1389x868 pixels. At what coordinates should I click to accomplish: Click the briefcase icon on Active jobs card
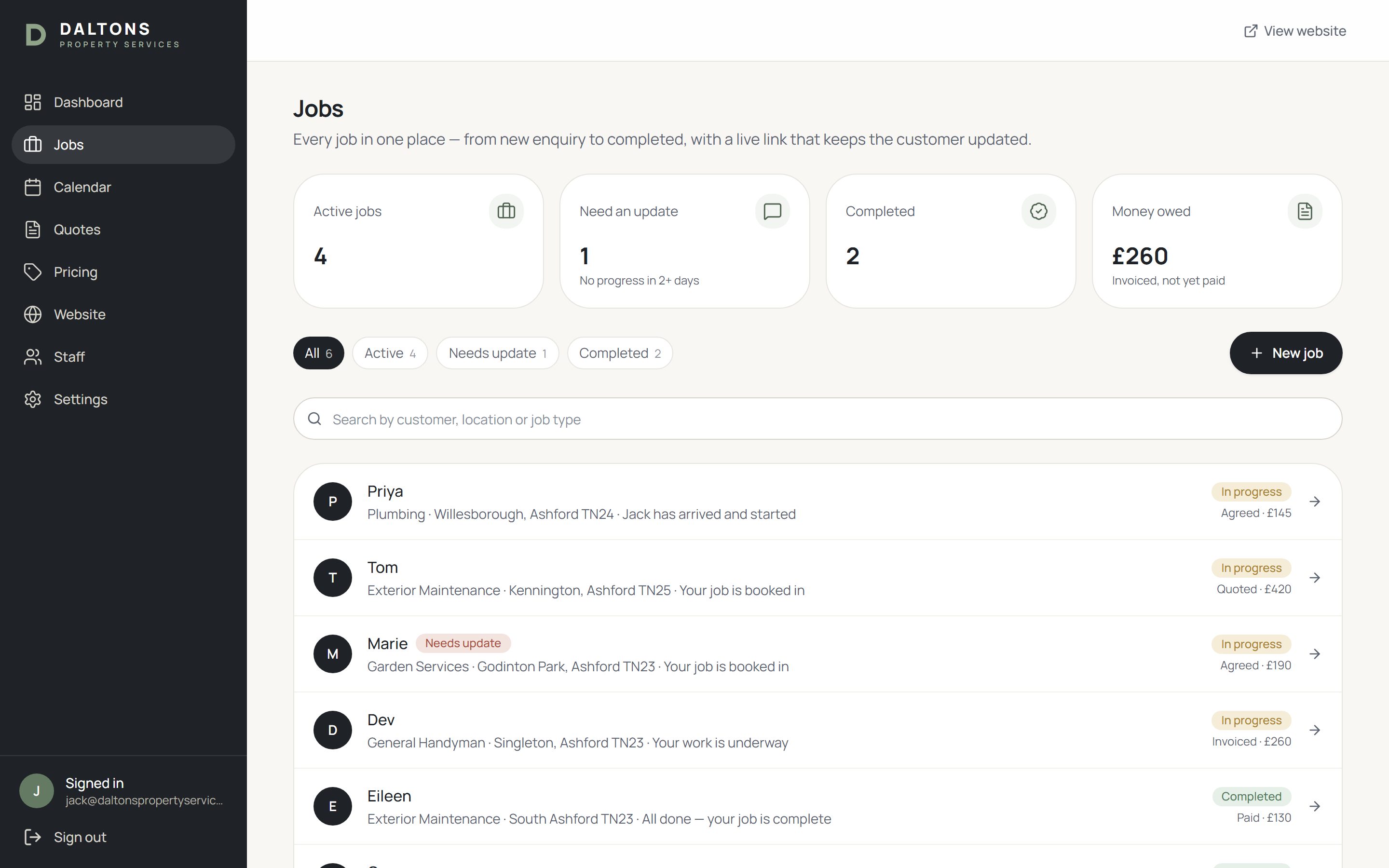tap(506, 211)
